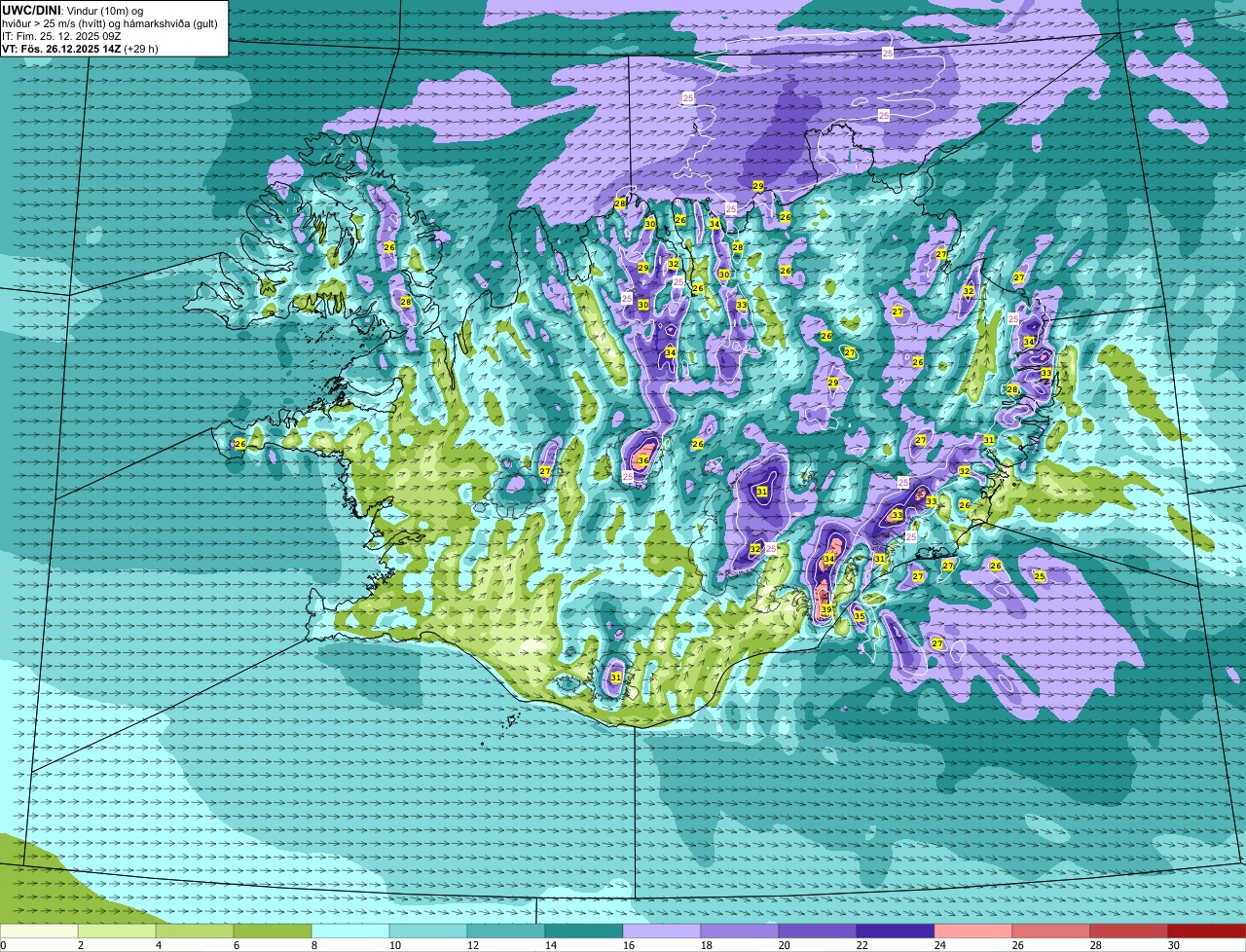Select the "12" tick label on color scale
This screenshot has width=1246, height=952.
(x=473, y=945)
